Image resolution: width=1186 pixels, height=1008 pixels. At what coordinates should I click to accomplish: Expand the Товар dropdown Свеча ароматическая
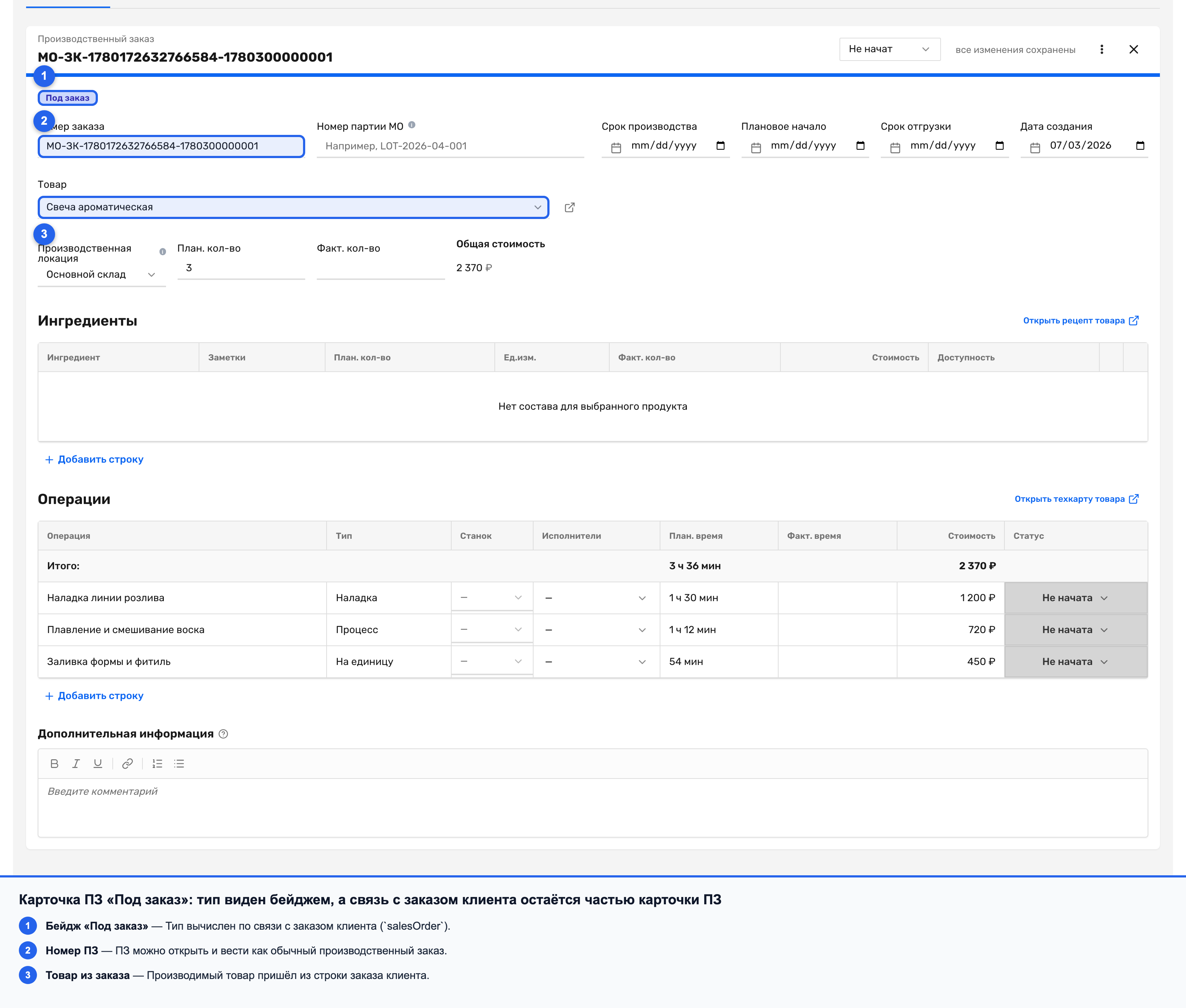point(294,207)
